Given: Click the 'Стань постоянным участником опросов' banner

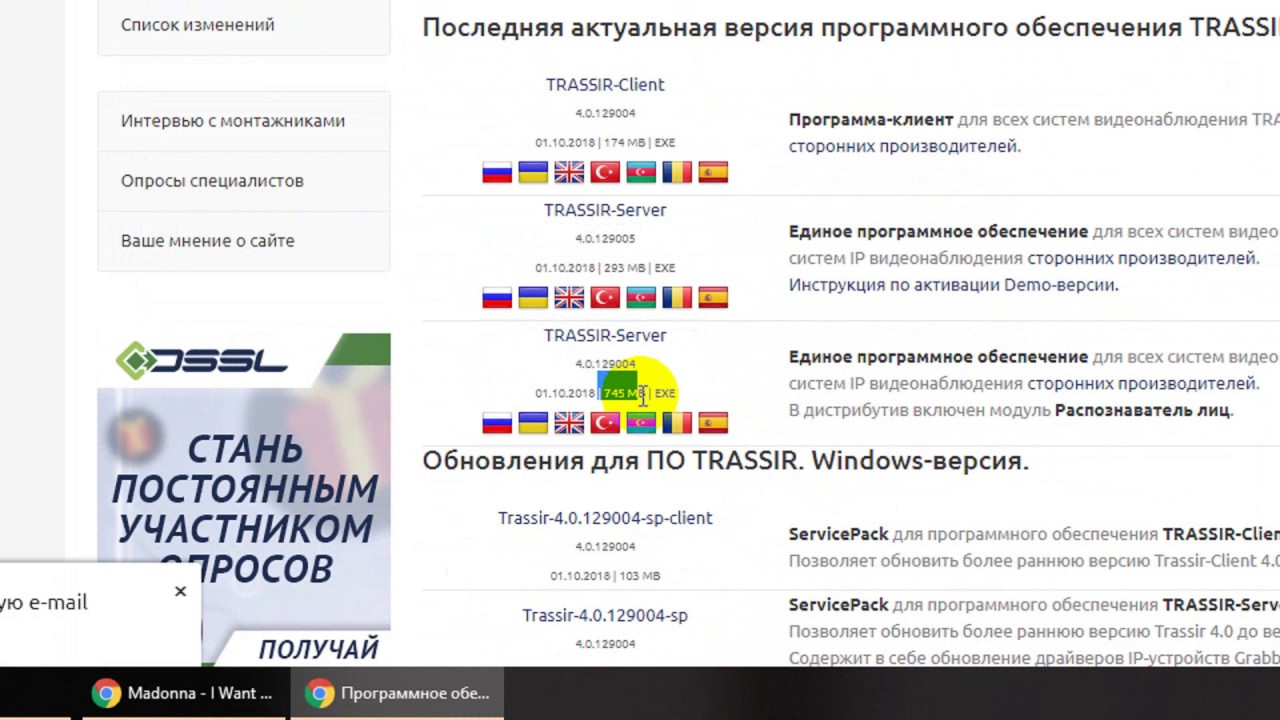Looking at the screenshot, I should (244, 500).
